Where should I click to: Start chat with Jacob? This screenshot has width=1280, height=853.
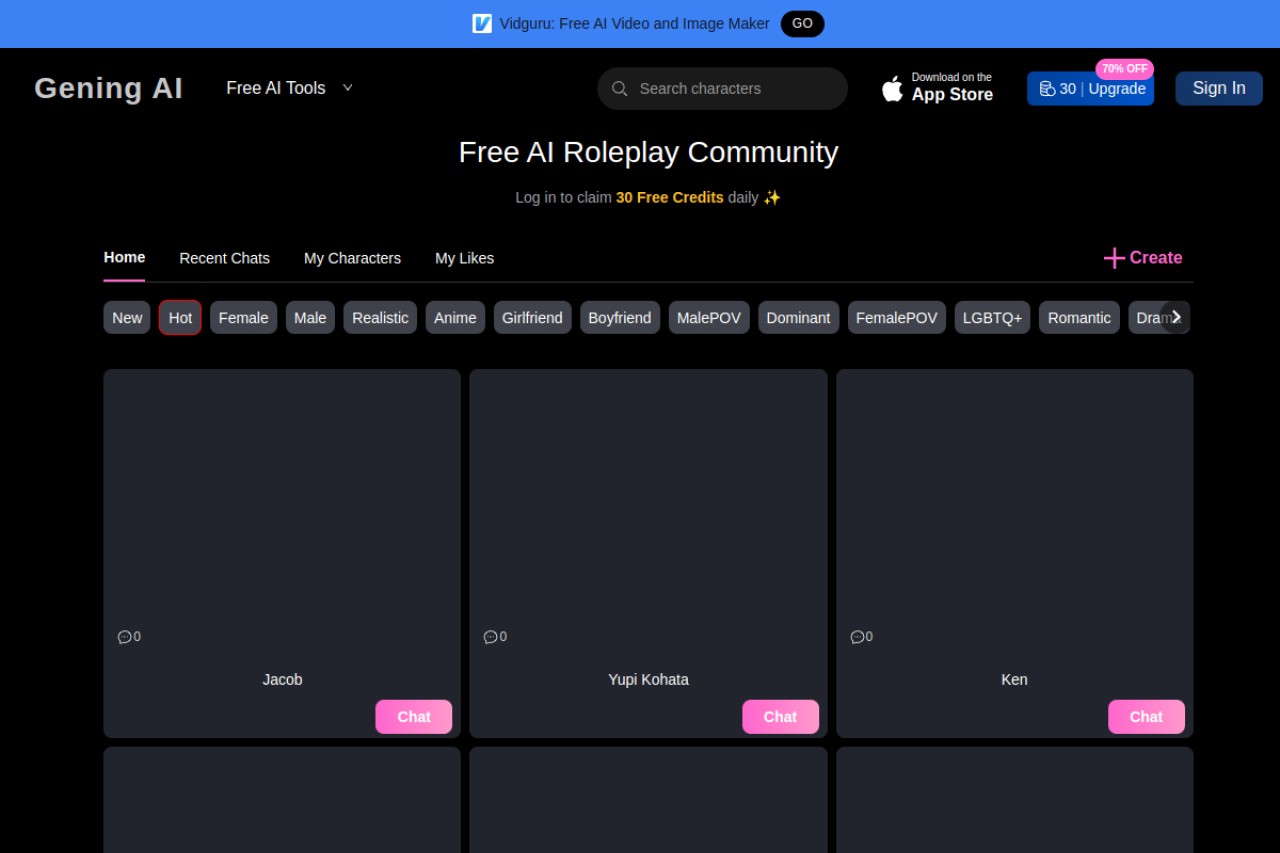[414, 717]
